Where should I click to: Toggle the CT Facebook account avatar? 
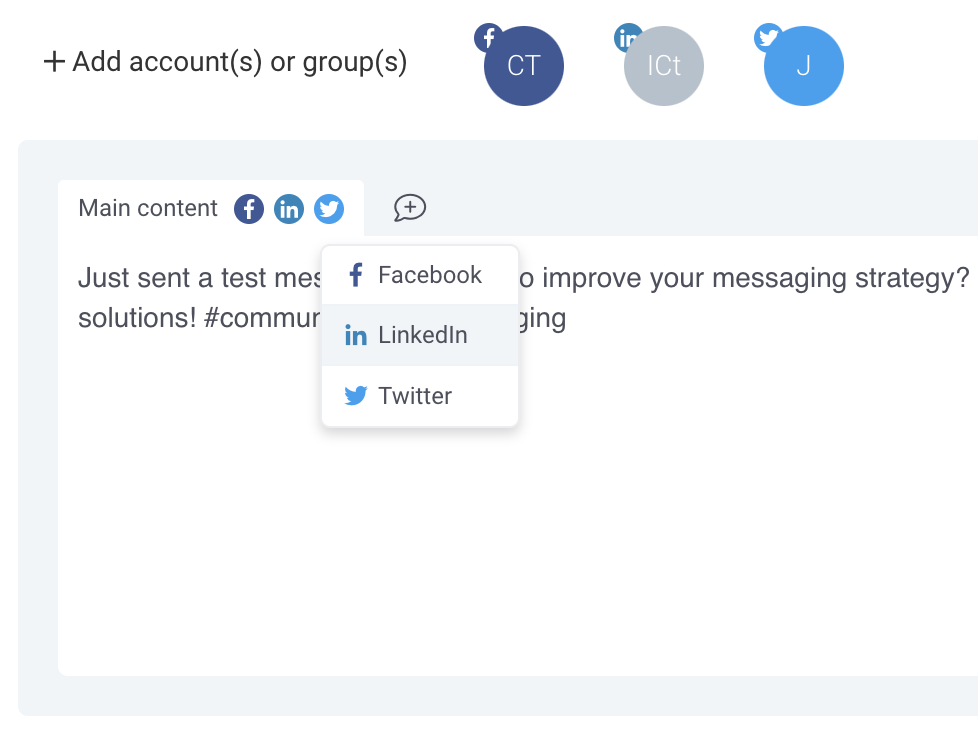(x=523, y=66)
